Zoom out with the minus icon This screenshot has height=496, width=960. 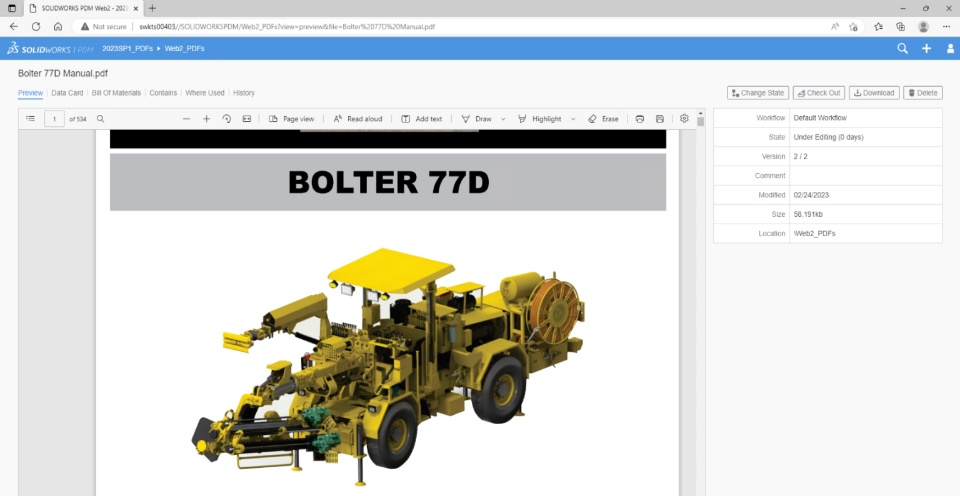tap(187, 119)
